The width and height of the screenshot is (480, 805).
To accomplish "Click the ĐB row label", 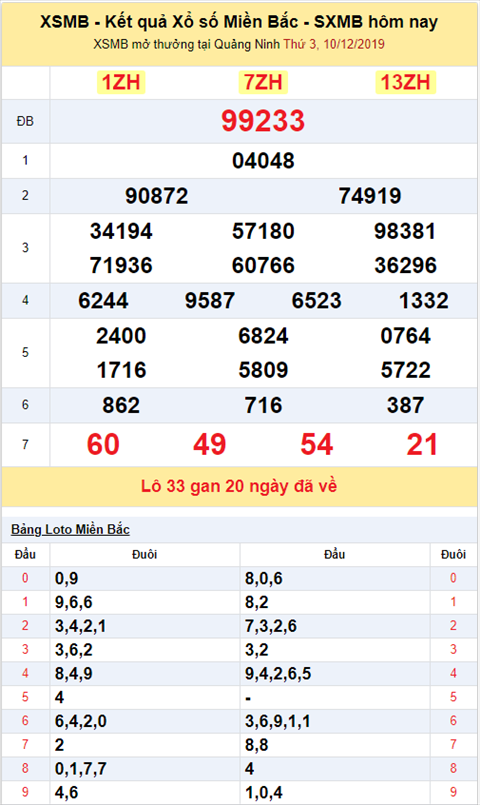I will (x=25, y=121).
